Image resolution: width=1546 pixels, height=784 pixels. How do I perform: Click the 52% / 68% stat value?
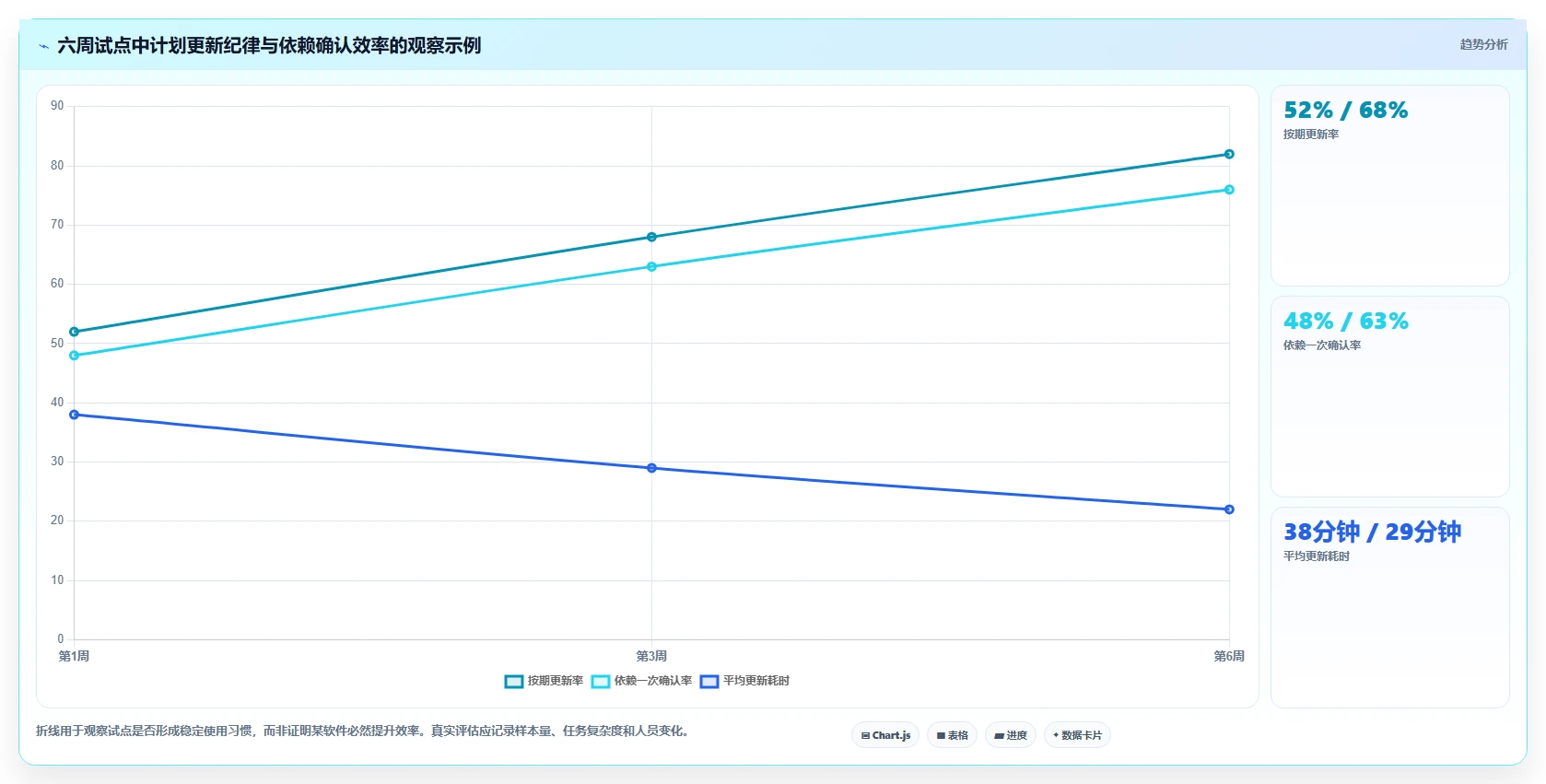(1345, 111)
